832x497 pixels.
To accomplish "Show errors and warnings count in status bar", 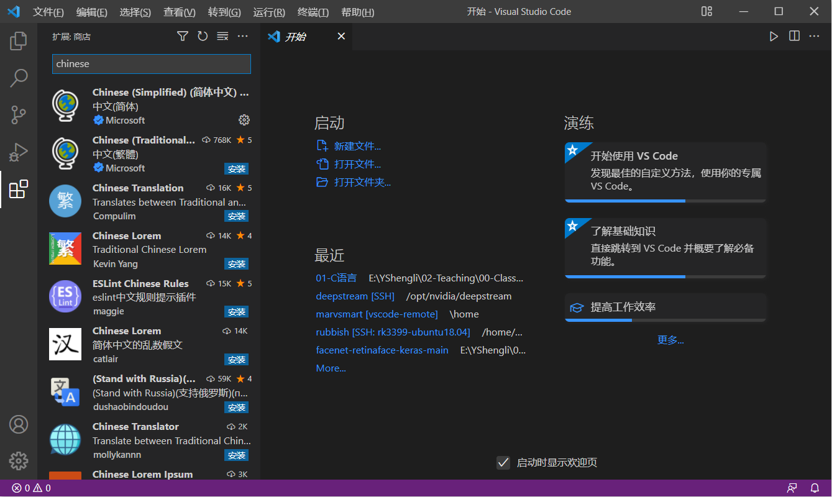I will coord(31,488).
